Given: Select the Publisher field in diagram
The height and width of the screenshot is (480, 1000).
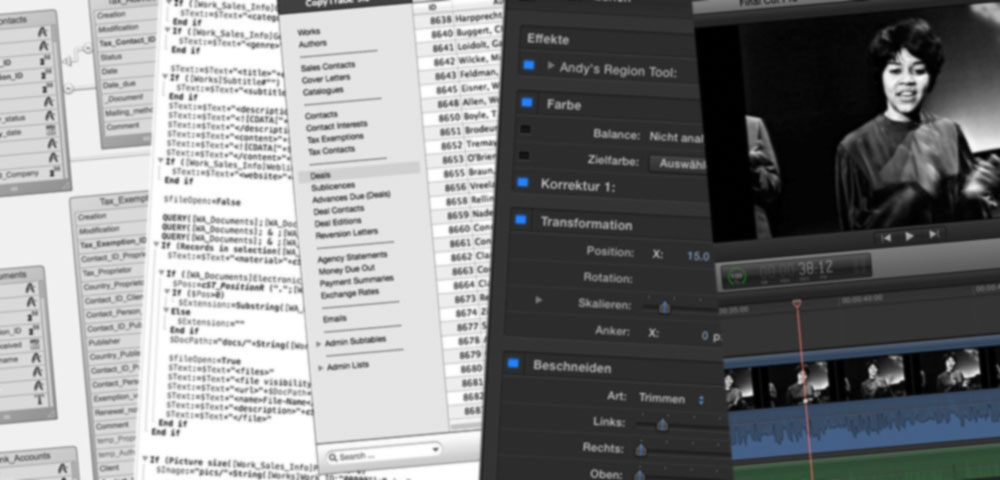Looking at the screenshot, I should click(x=103, y=341).
